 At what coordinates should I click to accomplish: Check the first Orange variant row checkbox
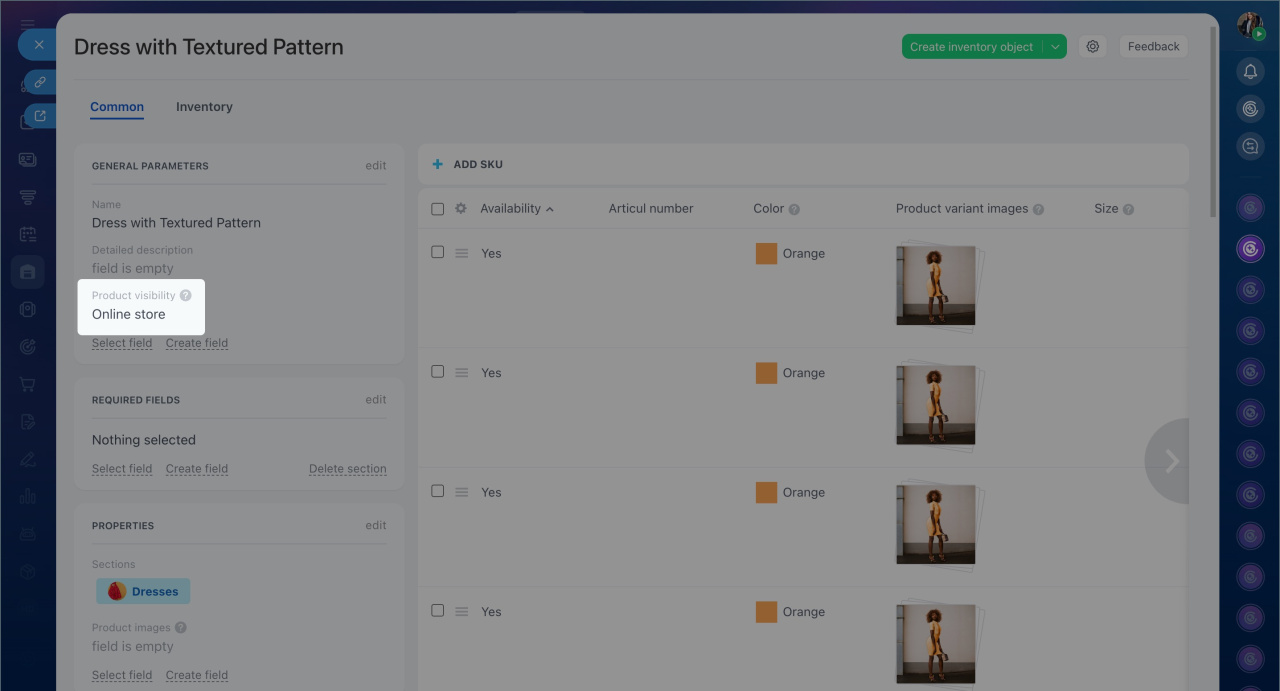(437, 252)
